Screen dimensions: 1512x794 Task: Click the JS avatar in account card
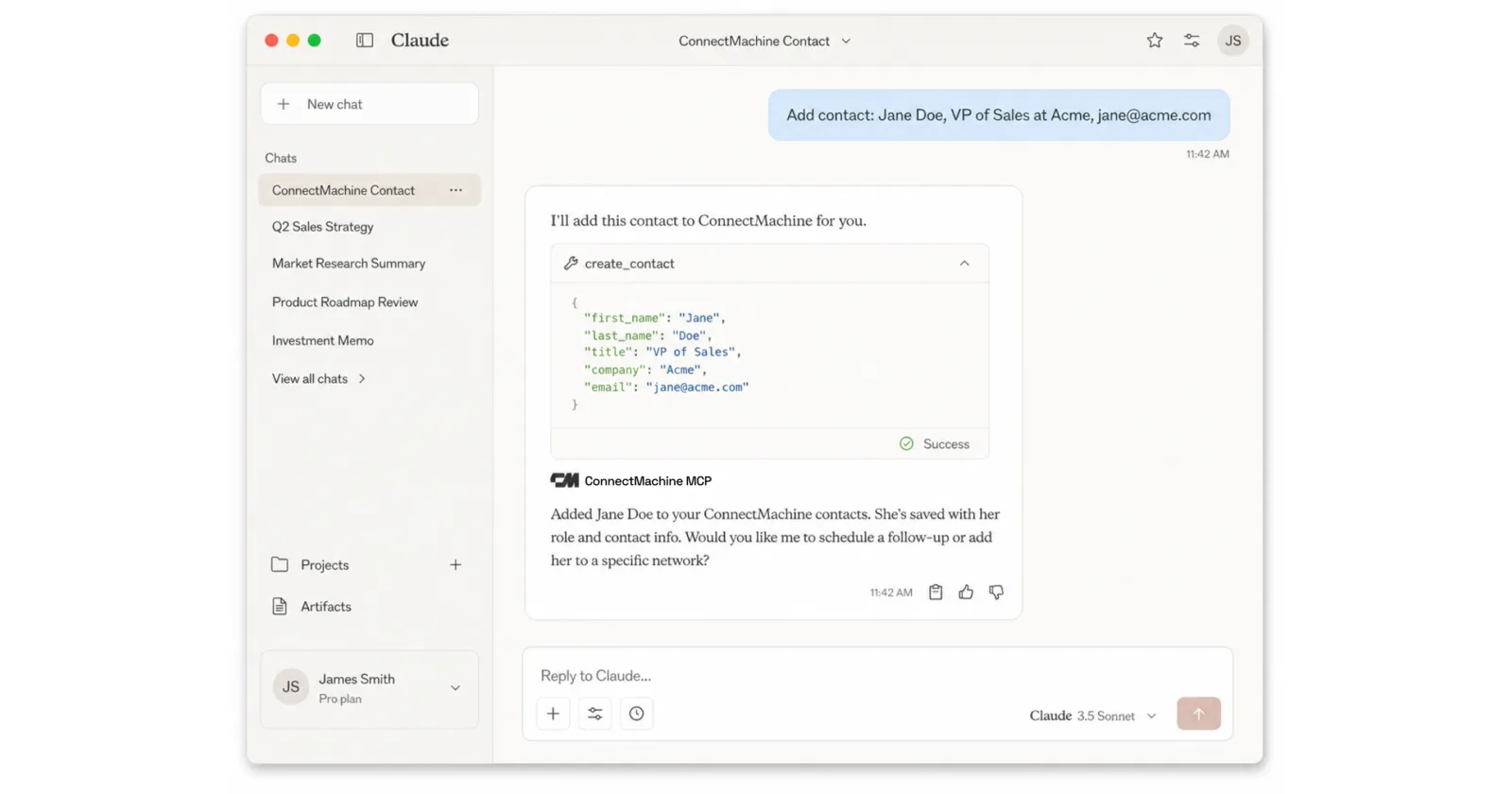(x=291, y=687)
